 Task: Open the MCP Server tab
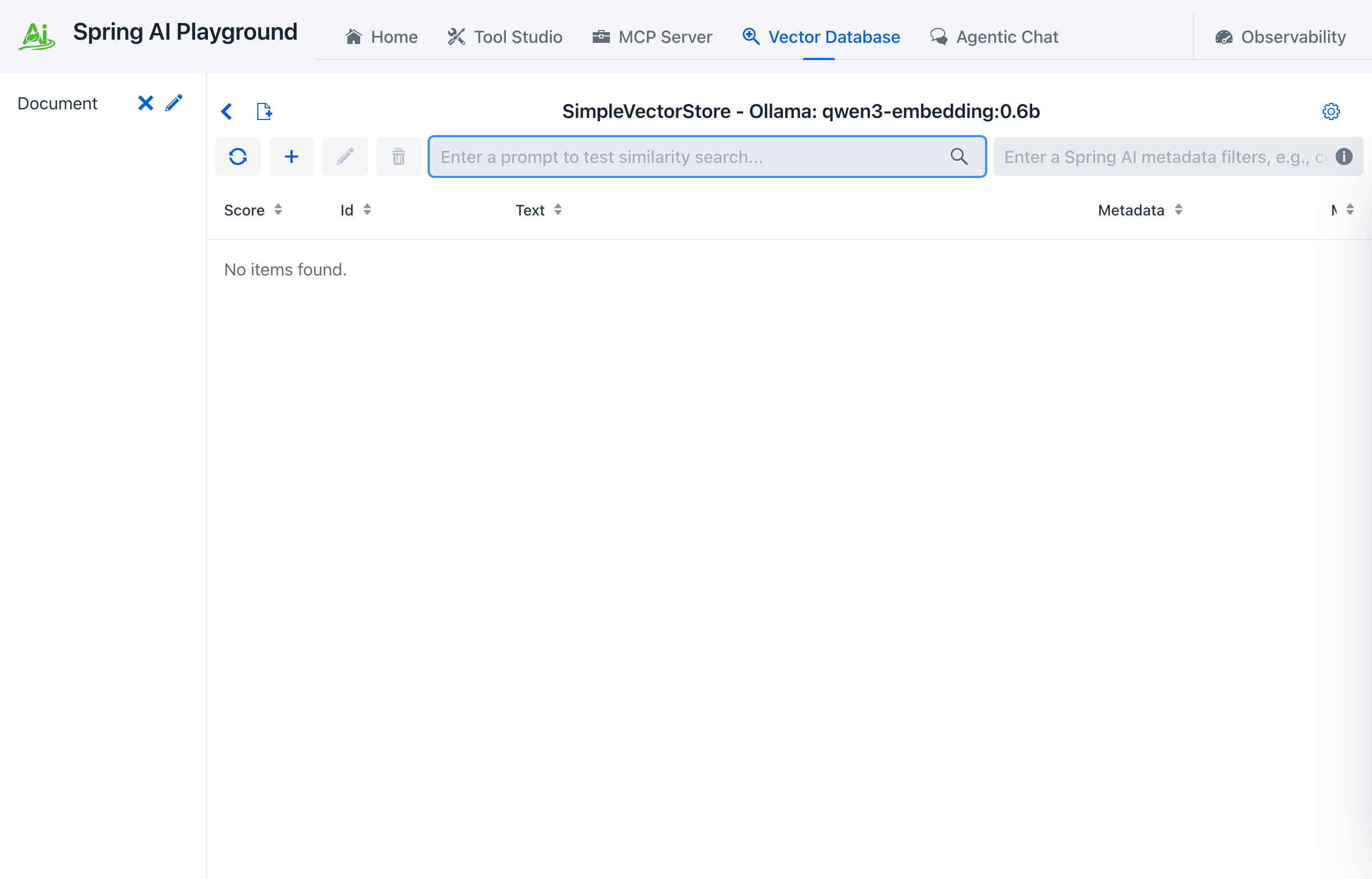pos(652,37)
